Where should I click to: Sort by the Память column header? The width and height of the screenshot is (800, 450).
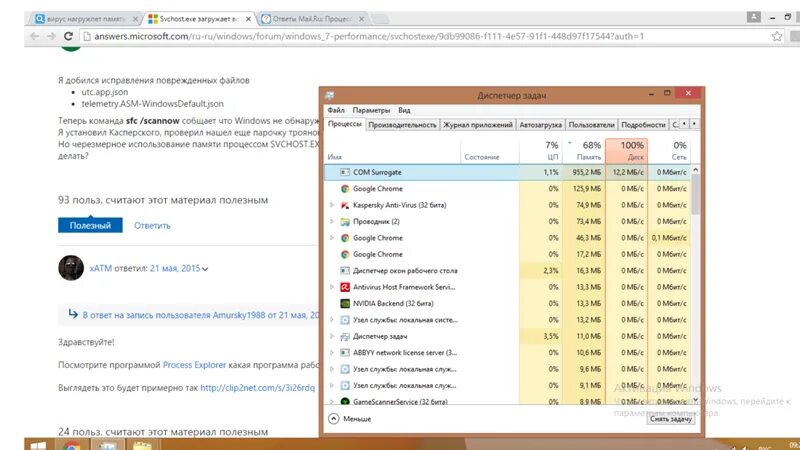coord(584,151)
